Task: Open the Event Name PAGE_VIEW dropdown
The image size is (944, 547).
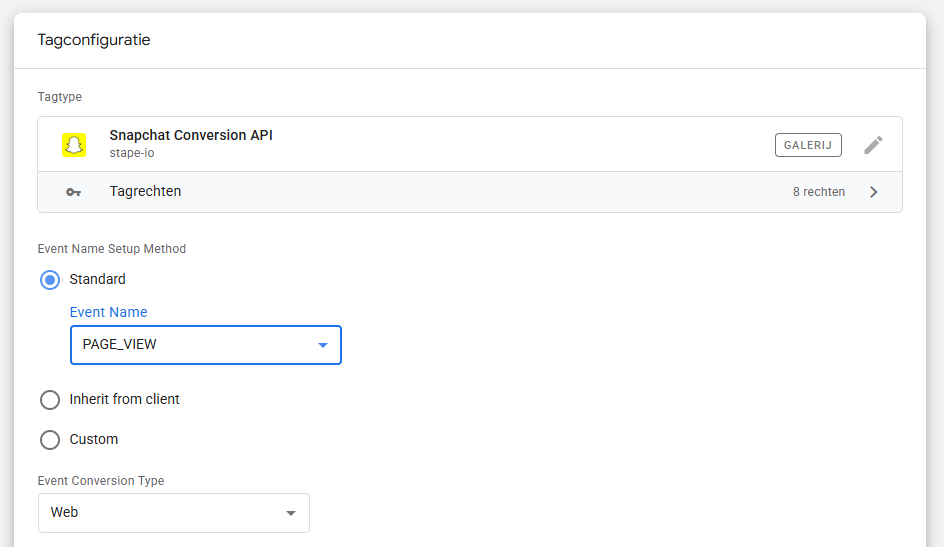Action: pos(205,345)
